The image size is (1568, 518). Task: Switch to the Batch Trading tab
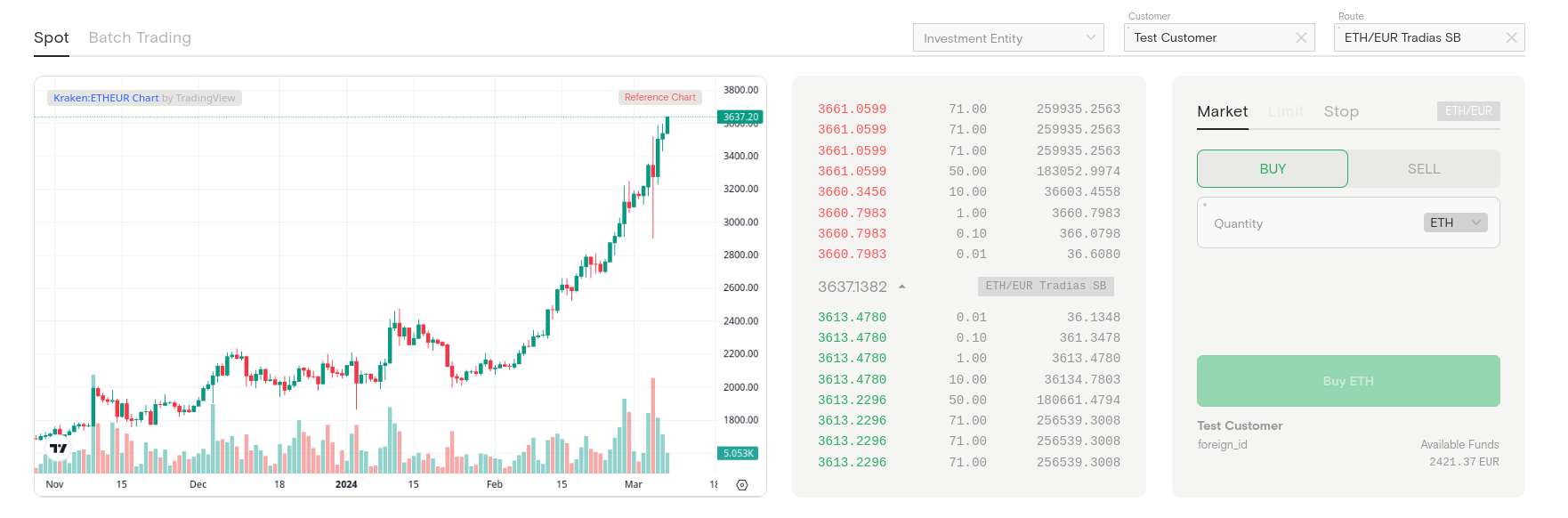click(140, 37)
